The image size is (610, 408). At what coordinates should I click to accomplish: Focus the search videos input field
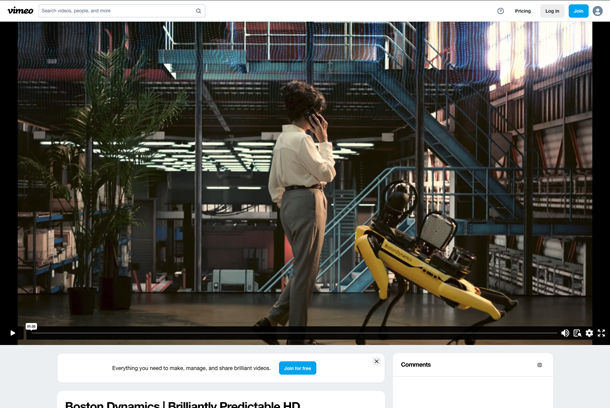[x=122, y=11]
